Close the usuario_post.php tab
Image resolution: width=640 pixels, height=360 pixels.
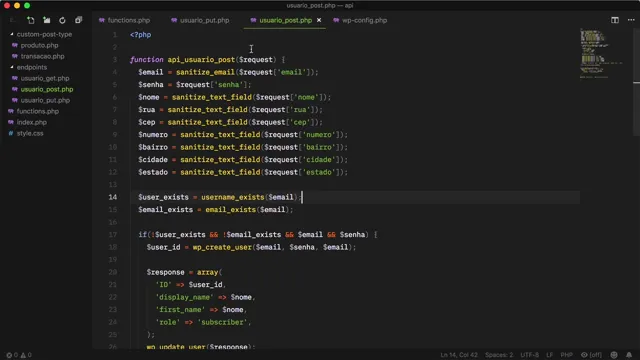coord(319,20)
